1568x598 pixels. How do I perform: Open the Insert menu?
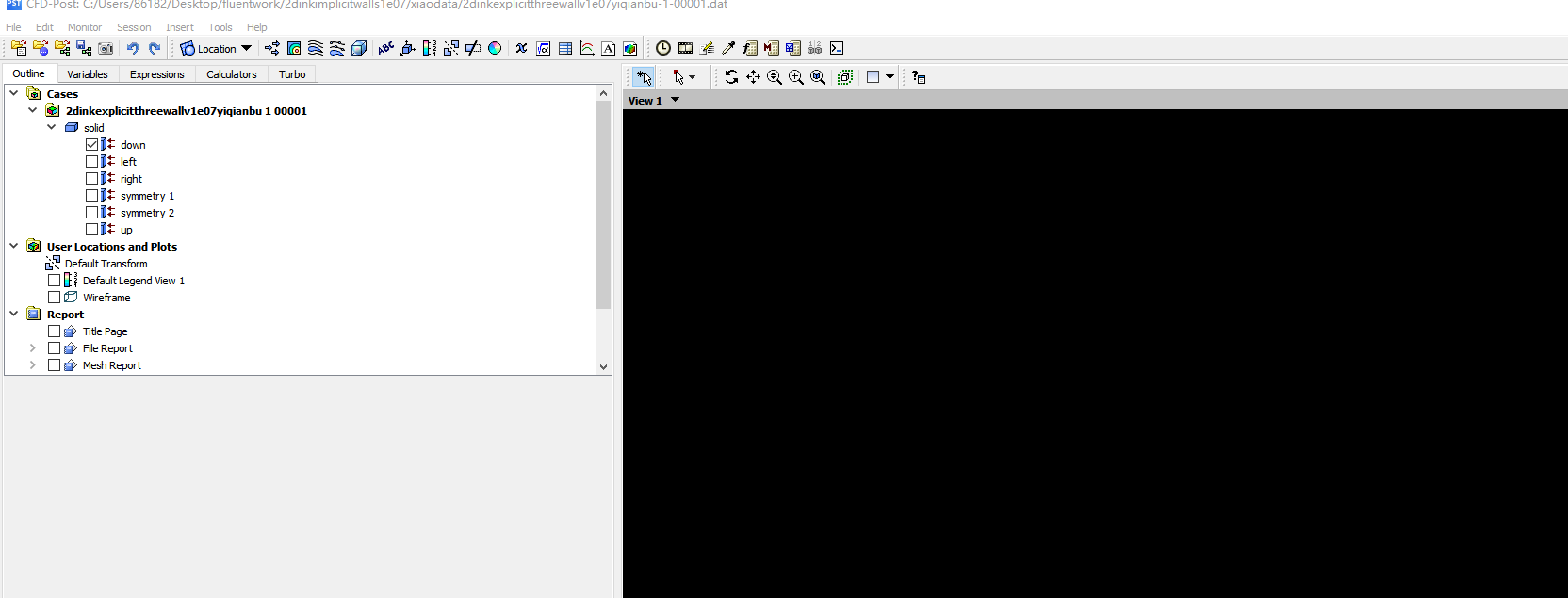pos(180,27)
